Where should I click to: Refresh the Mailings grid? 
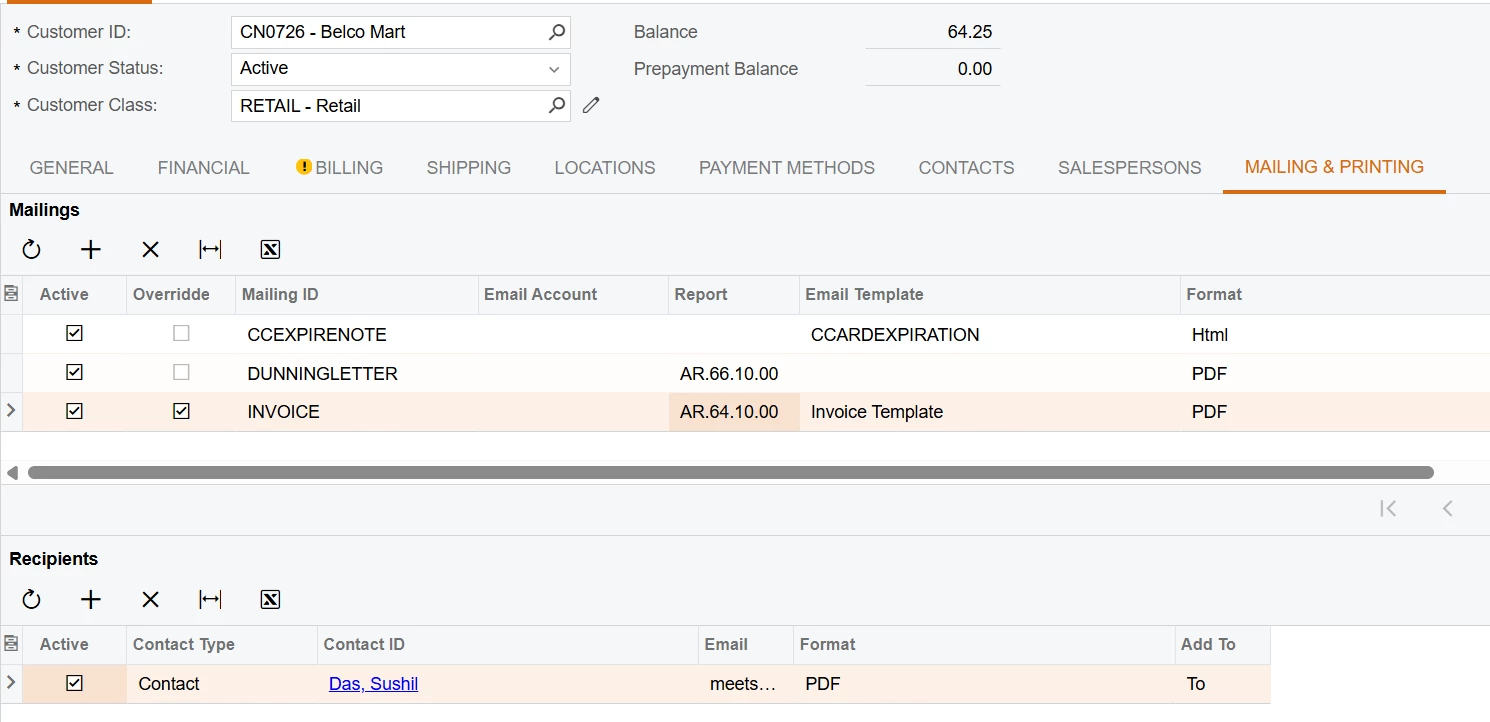[x=32, y=250]
